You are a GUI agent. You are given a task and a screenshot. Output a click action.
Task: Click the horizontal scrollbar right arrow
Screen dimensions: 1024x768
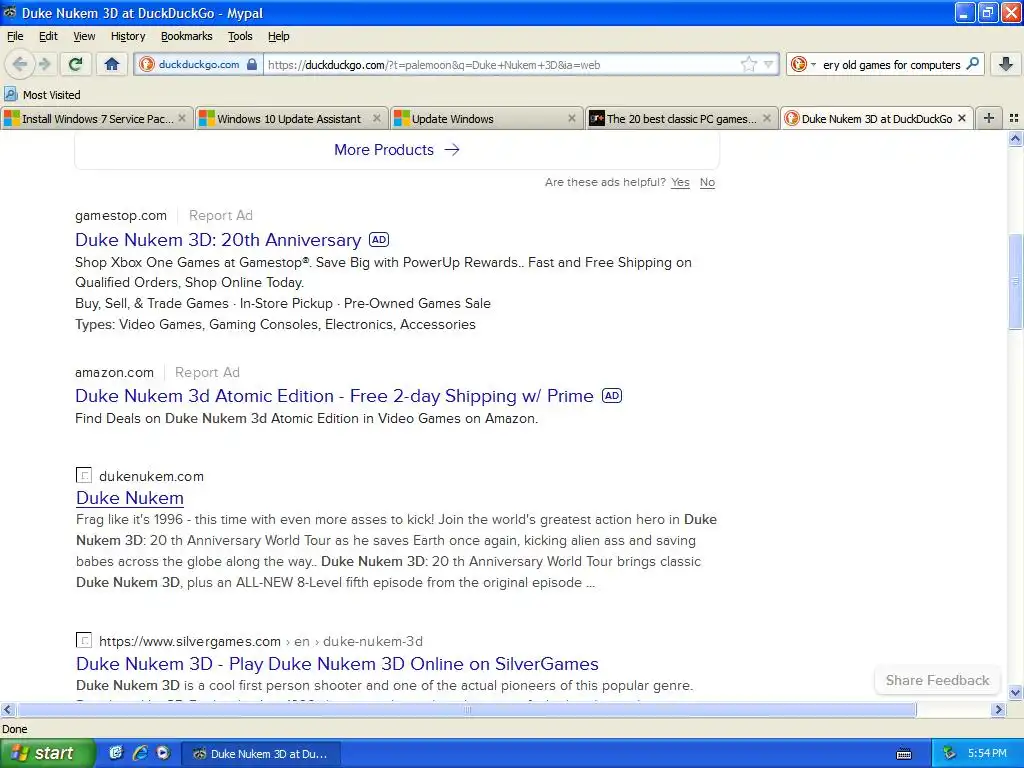(998, 709)
